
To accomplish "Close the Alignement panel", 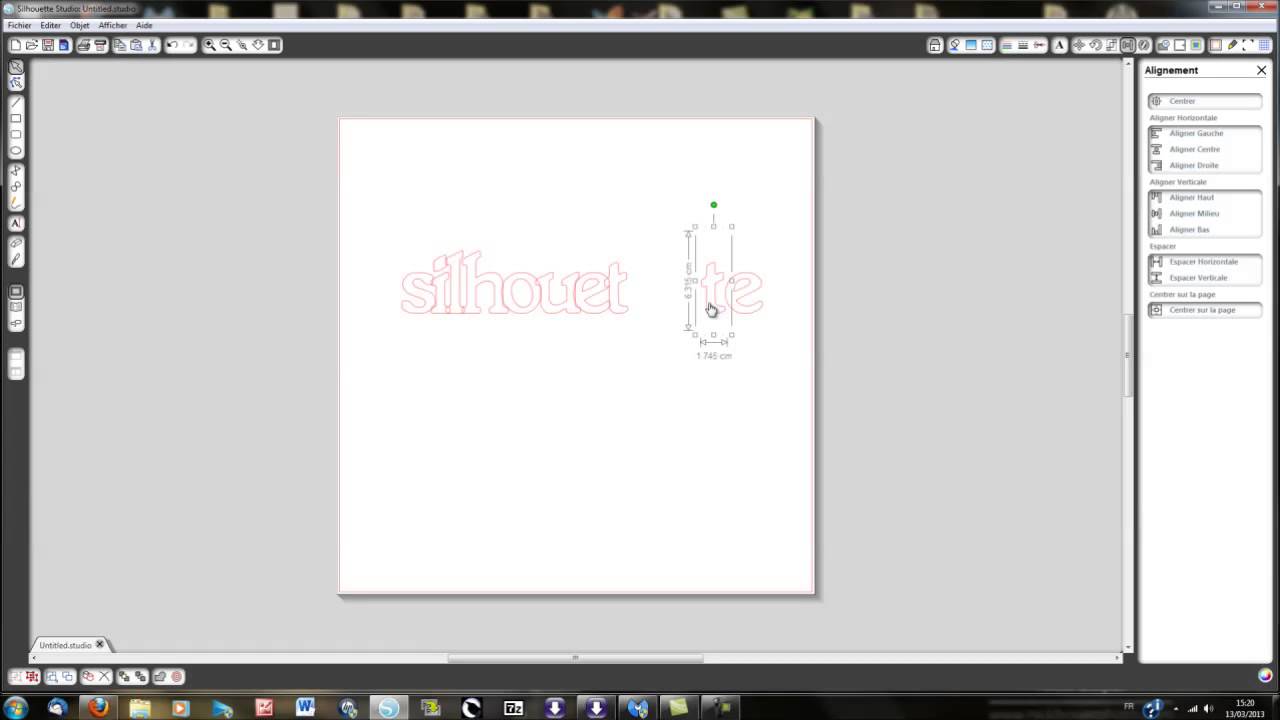I will (x=1261, y=70).
